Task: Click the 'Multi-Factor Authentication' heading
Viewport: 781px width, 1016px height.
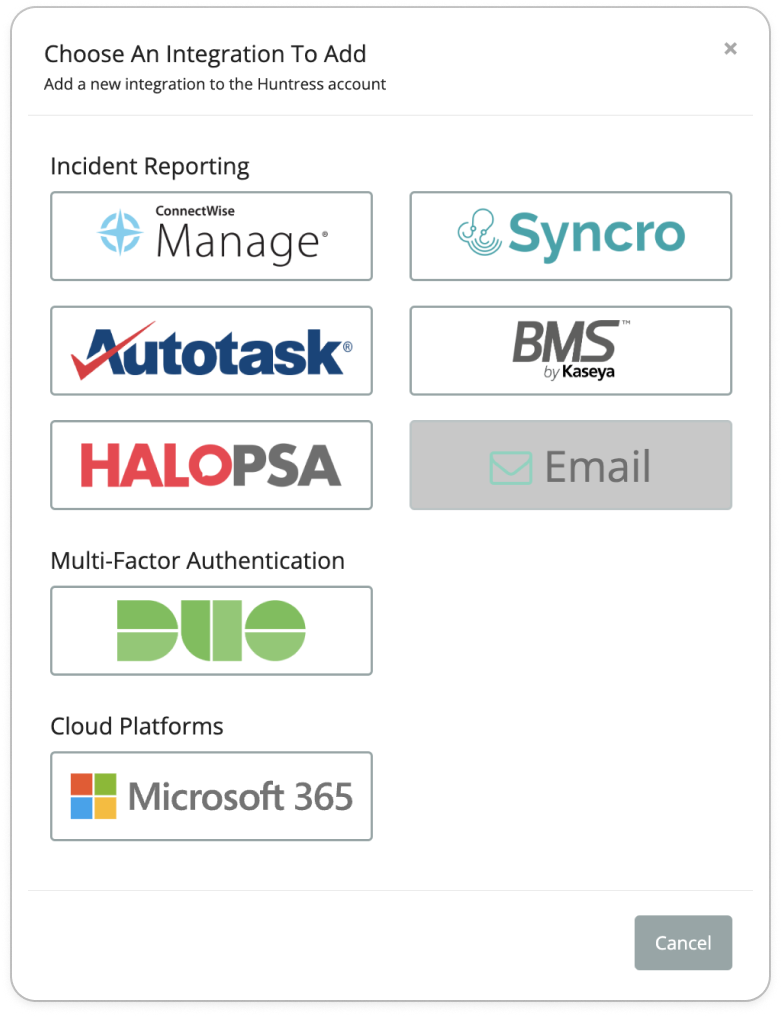Action: (x=198, y=561)
